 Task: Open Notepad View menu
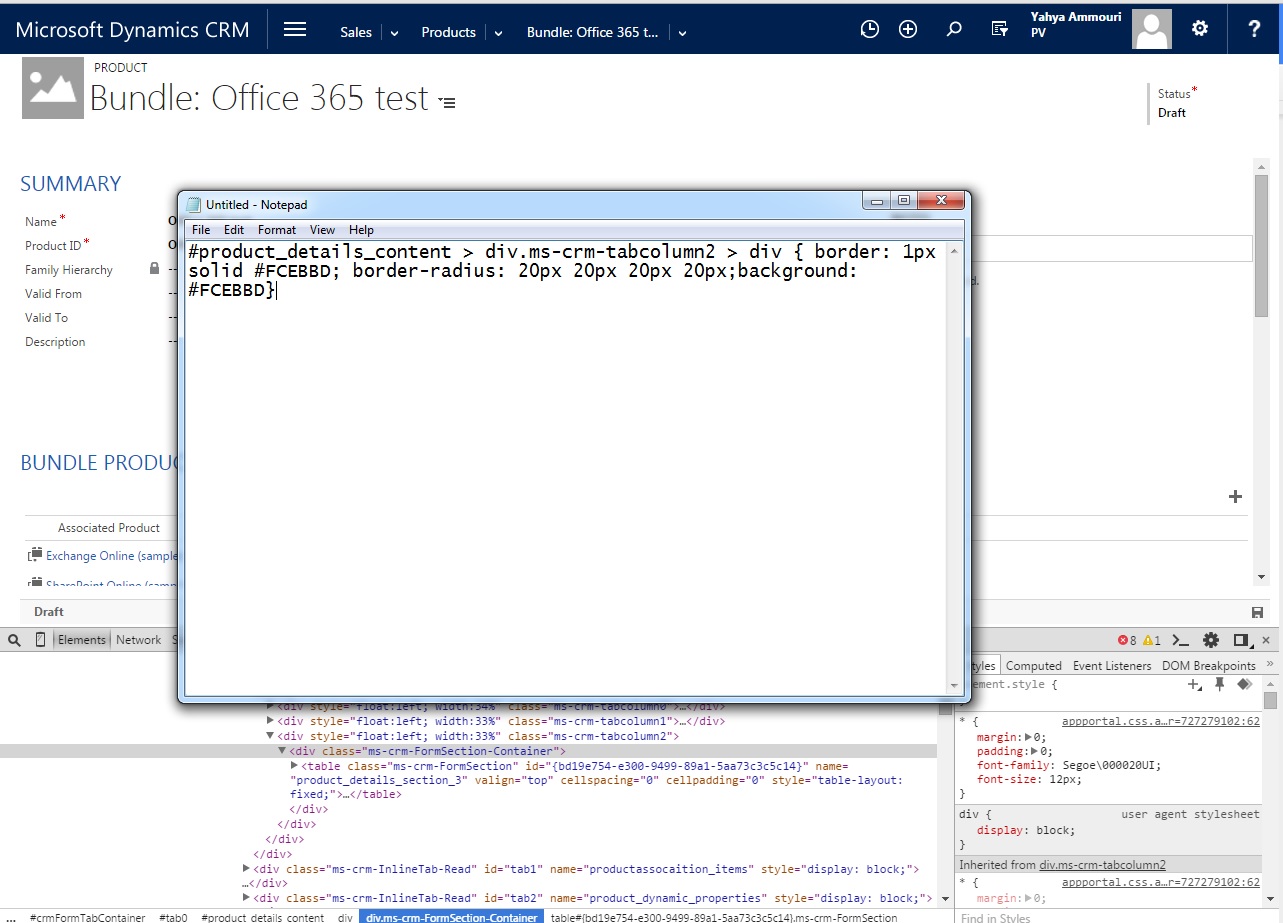coord(322,230)
